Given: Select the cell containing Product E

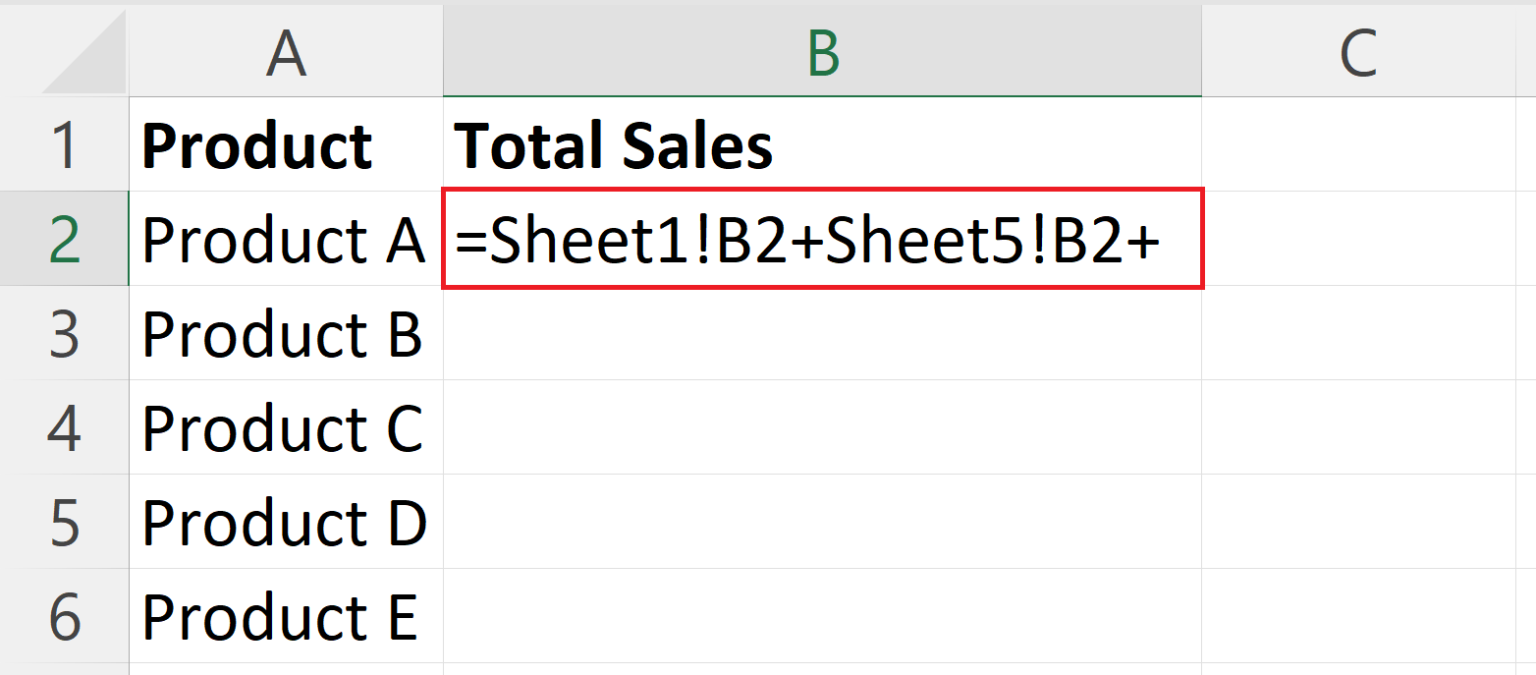Looking at the screenshot, I should click(x=286, y=617).
